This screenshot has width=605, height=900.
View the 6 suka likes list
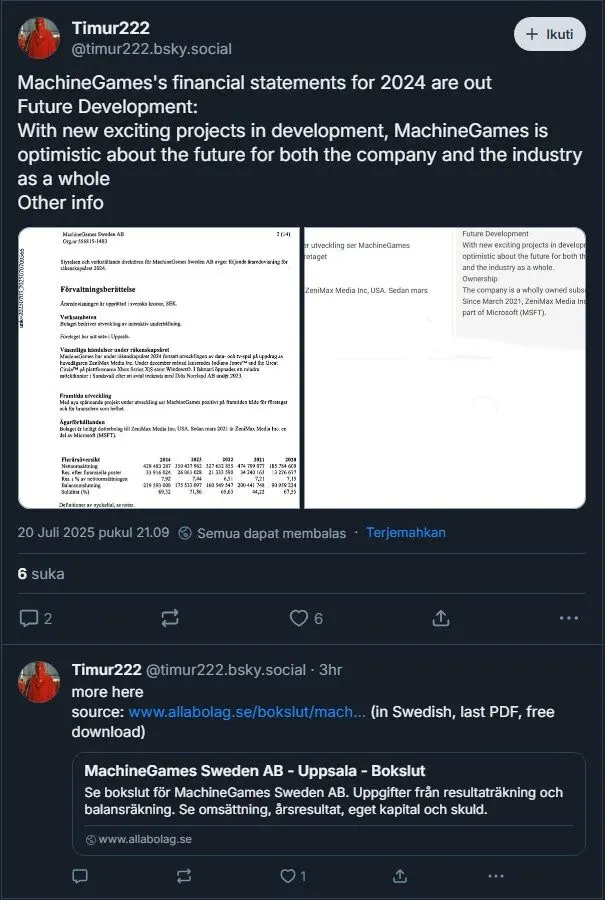tap(41, 574)
